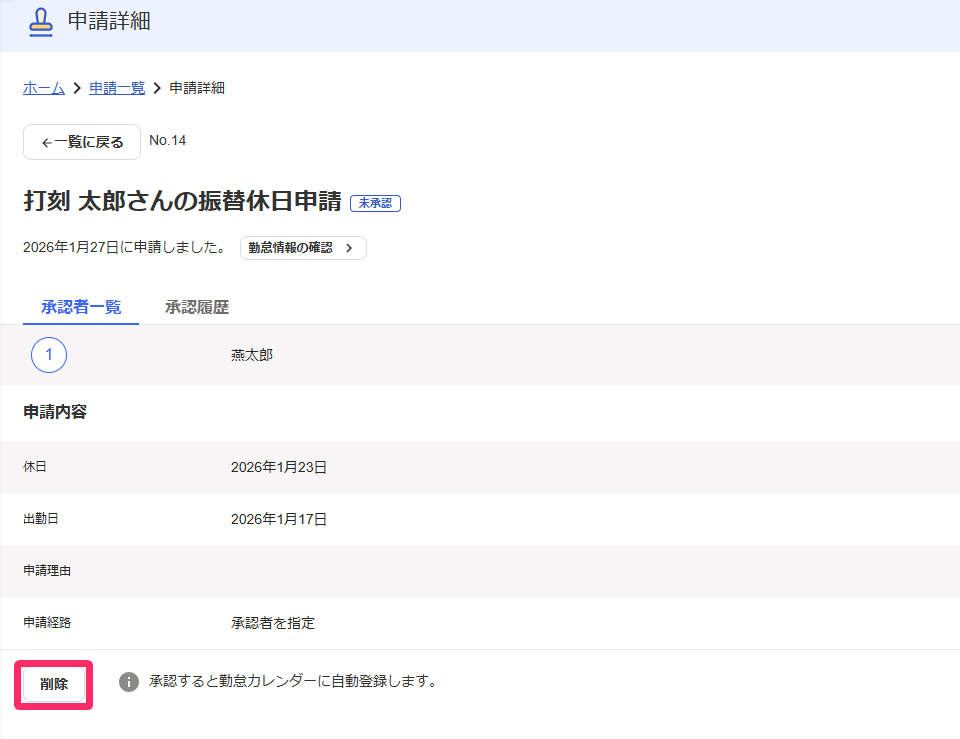Click the 出勤日 row label
This screenshot has width=960, height=739.
click(41, 519)
